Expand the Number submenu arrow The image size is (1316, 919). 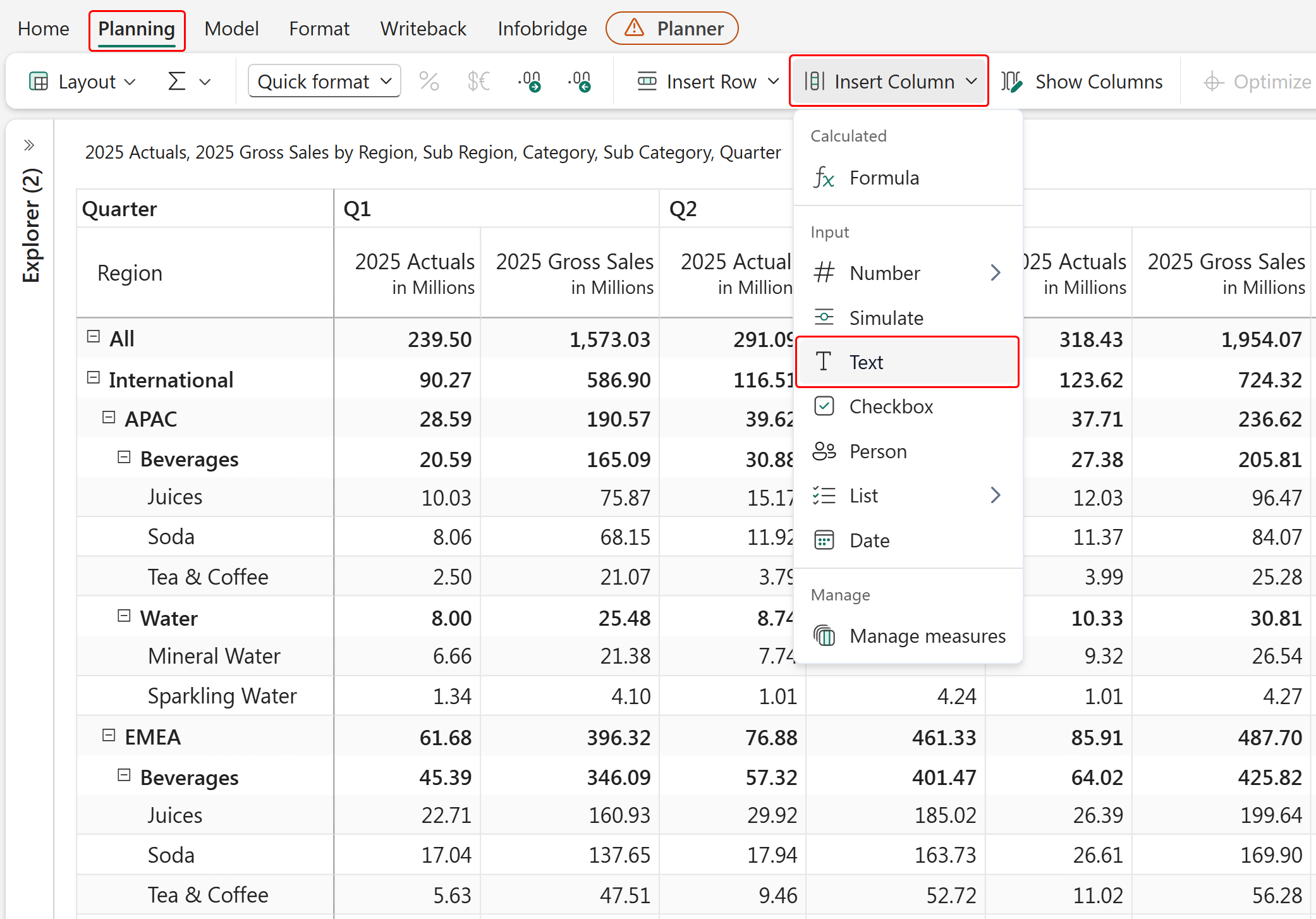coord(996,273)
